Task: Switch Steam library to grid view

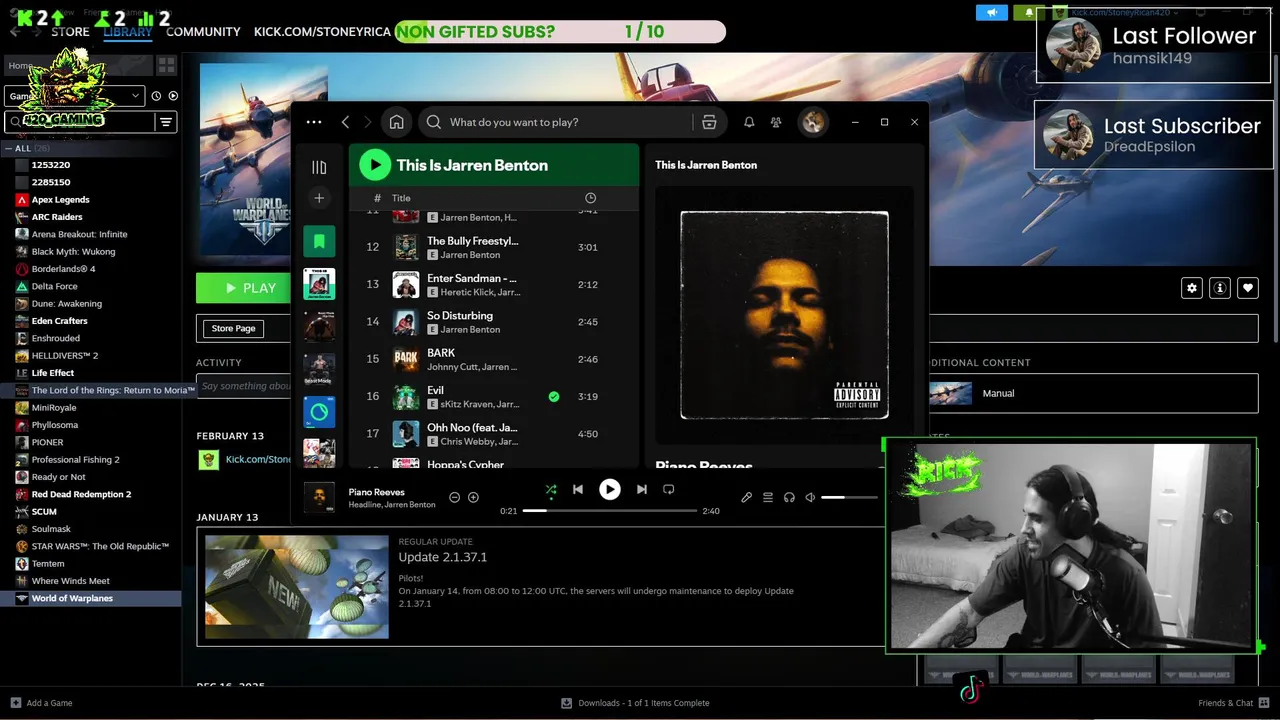Action: pos(166,65)
